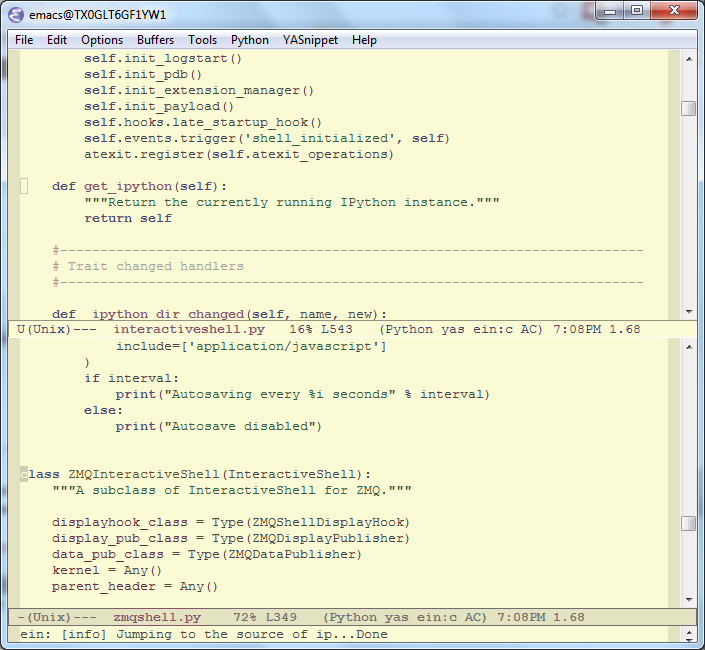Click the interactiveshell.py buffer name in mode line
This screenshot has width=705, height=650.
coord(189,329)
